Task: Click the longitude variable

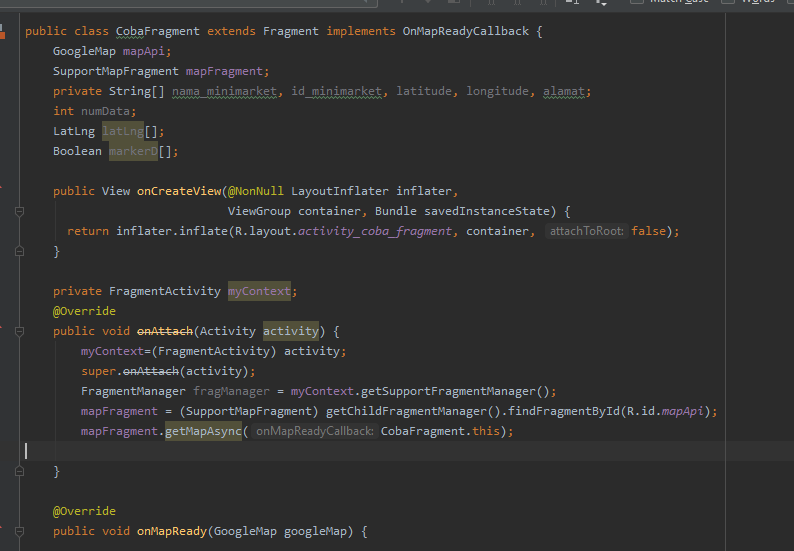Action: tap(498, 91)
